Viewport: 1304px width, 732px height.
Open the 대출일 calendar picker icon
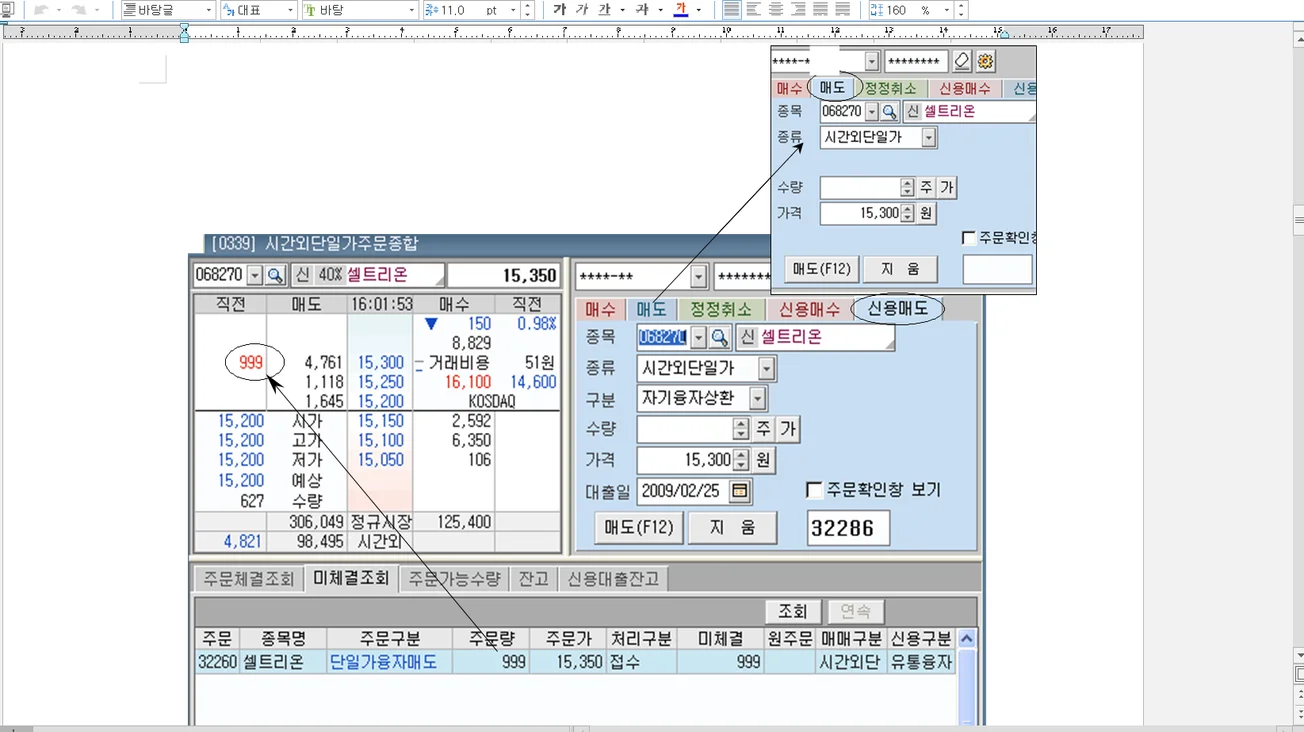[x=740, y=491]
